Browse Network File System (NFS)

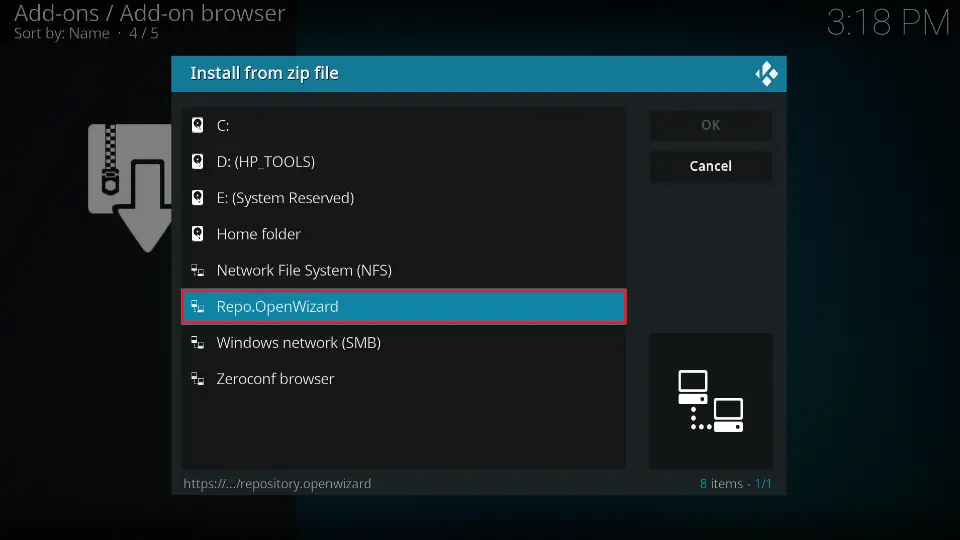403,270
